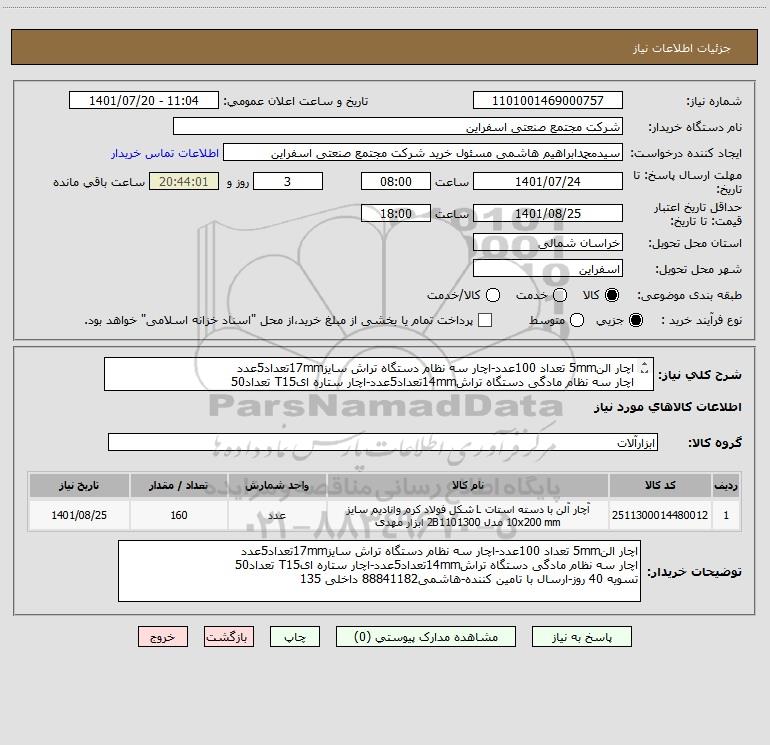This screenshot has width=770, height=745.
Task: Click the خروج exit button
Action: 163,637
